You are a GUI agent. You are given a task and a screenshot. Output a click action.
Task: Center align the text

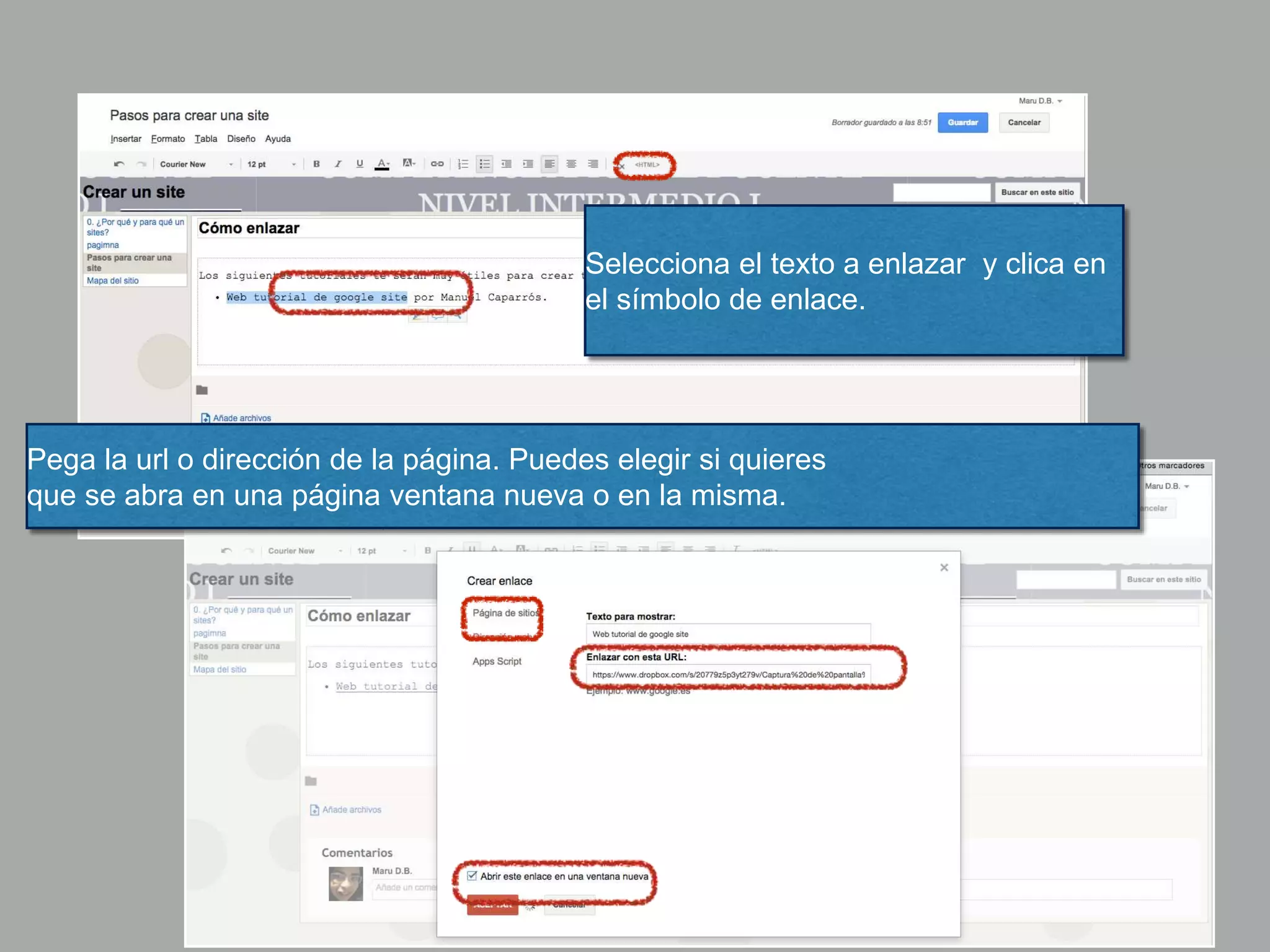pyautogui.click(x=571, y=164)
